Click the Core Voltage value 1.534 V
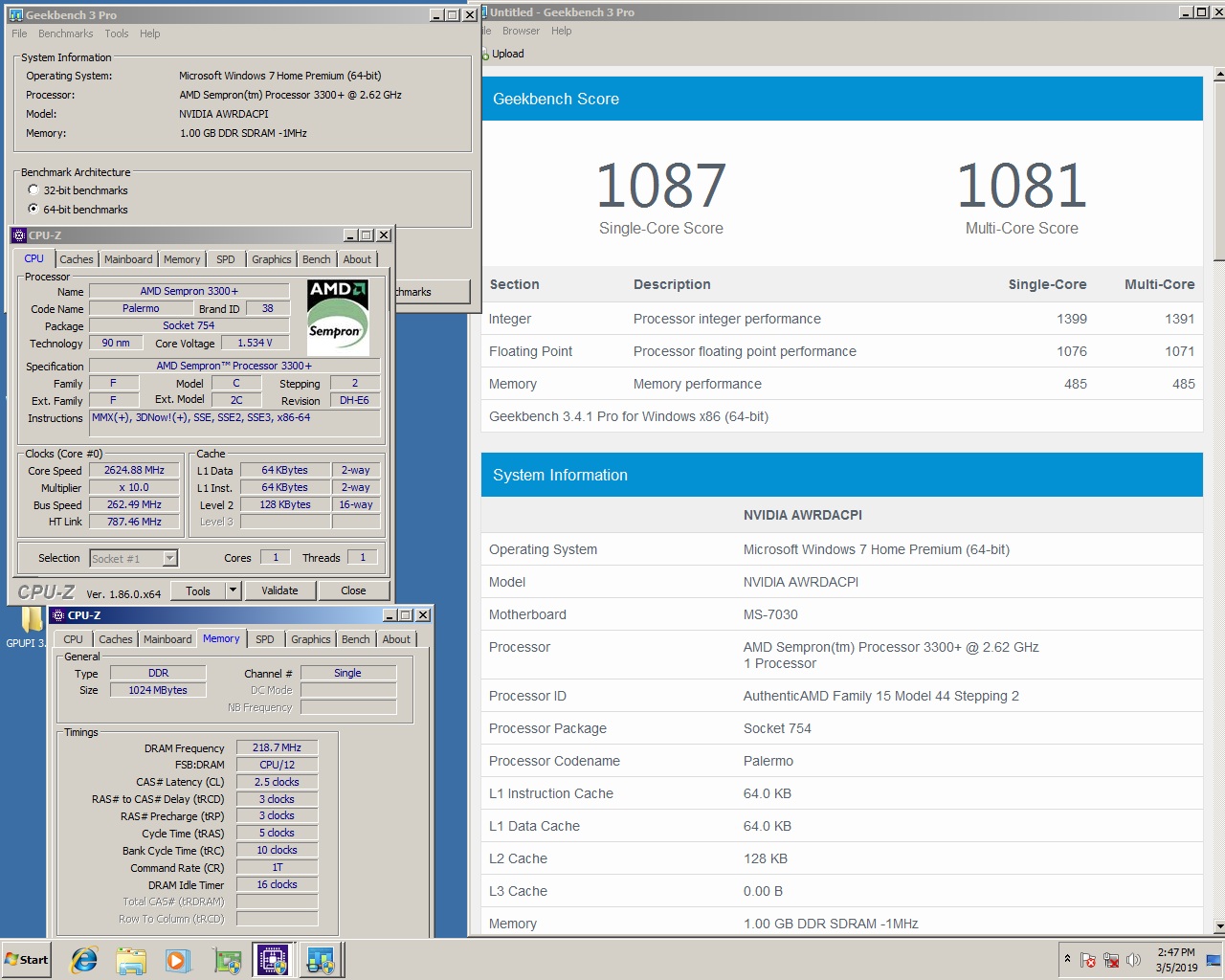Viewport: 1225px width, 980px height. pyautogui.click(x=255, y=343)
